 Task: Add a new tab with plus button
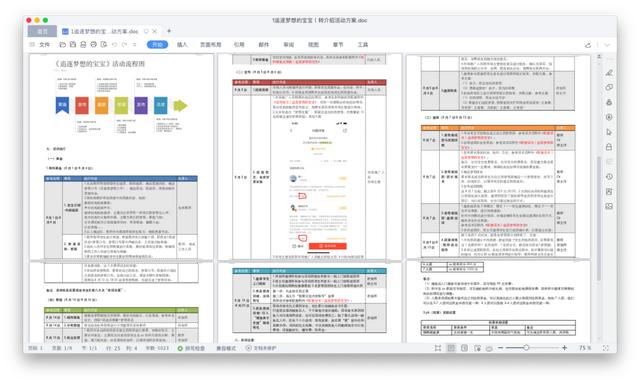(169, 31)
